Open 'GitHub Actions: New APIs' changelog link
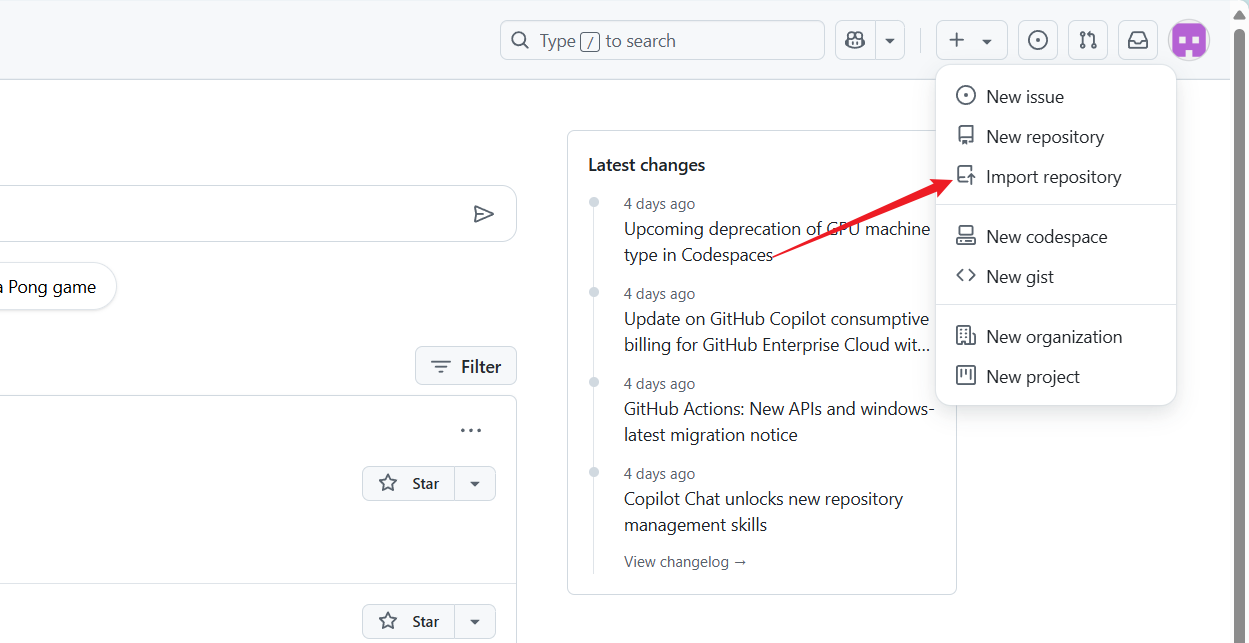Screen dimensions: 1249x643 [779, 422]
